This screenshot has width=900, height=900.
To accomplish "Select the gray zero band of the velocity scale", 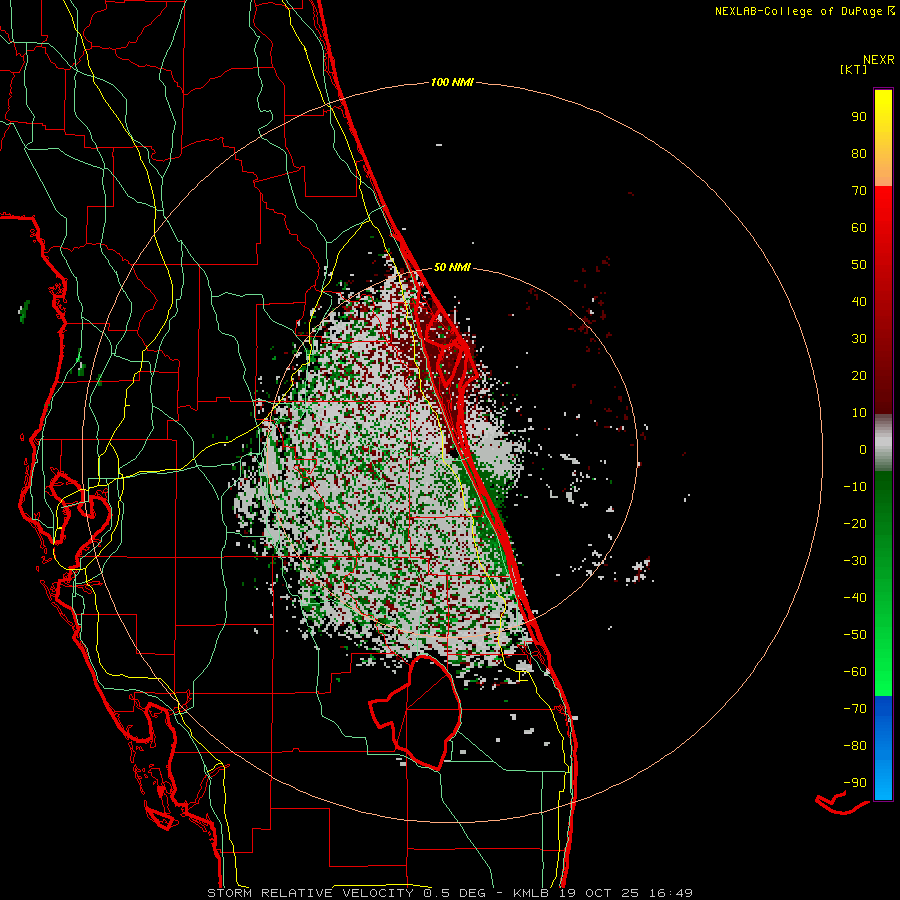I will (883, 443).
